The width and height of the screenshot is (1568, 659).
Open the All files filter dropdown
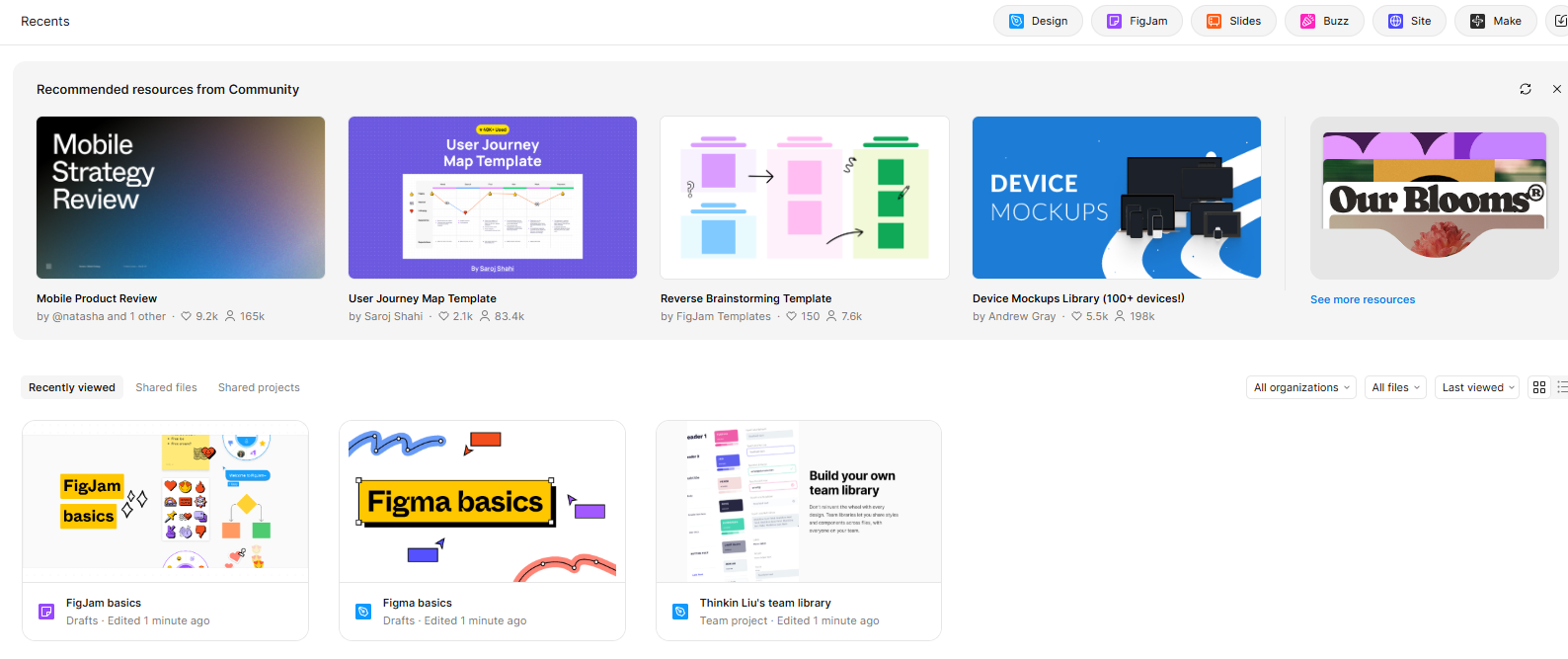pyautogui.click(x=1395, y=387)
